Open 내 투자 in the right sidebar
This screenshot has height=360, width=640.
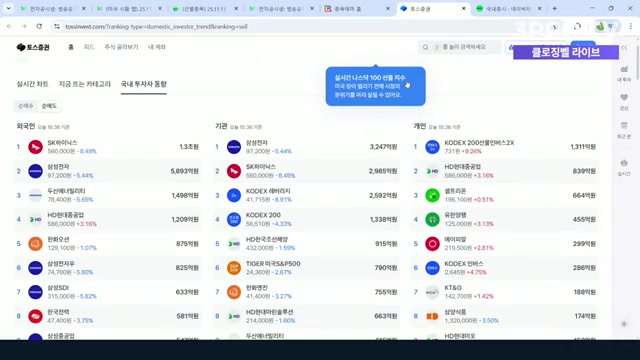(624, 73)
